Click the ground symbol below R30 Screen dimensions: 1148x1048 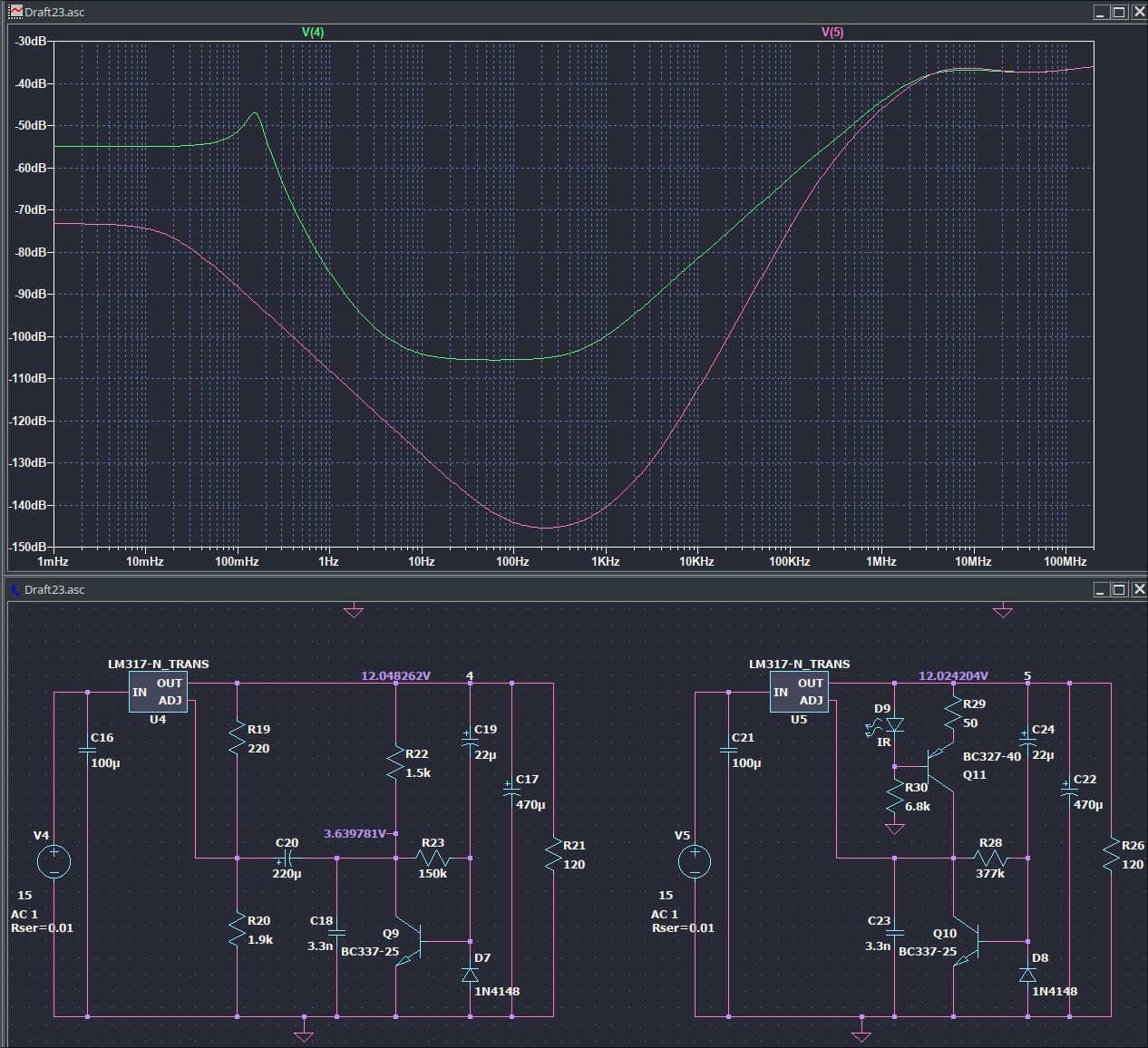coord(894,829)
